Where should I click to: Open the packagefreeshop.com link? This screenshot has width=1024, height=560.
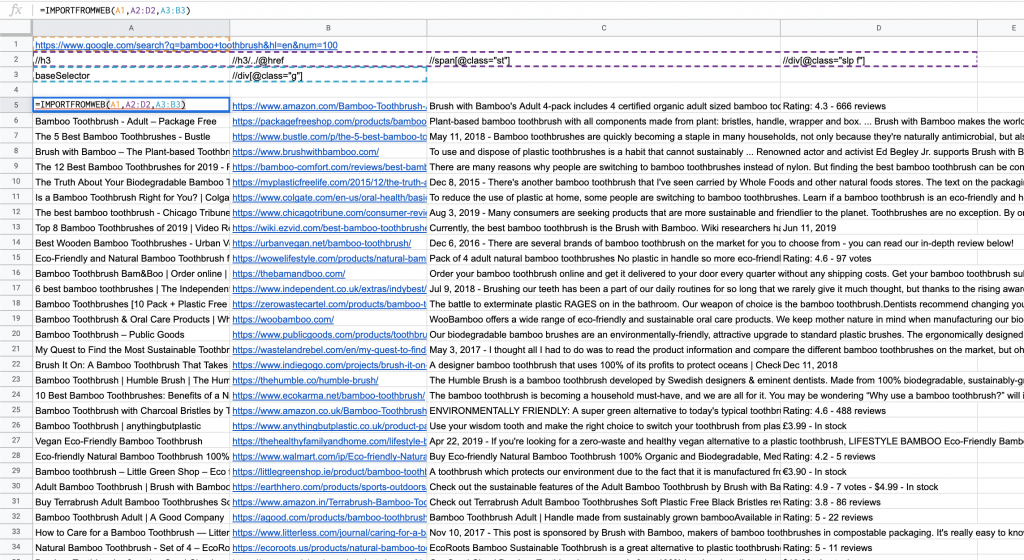[329, 121]
